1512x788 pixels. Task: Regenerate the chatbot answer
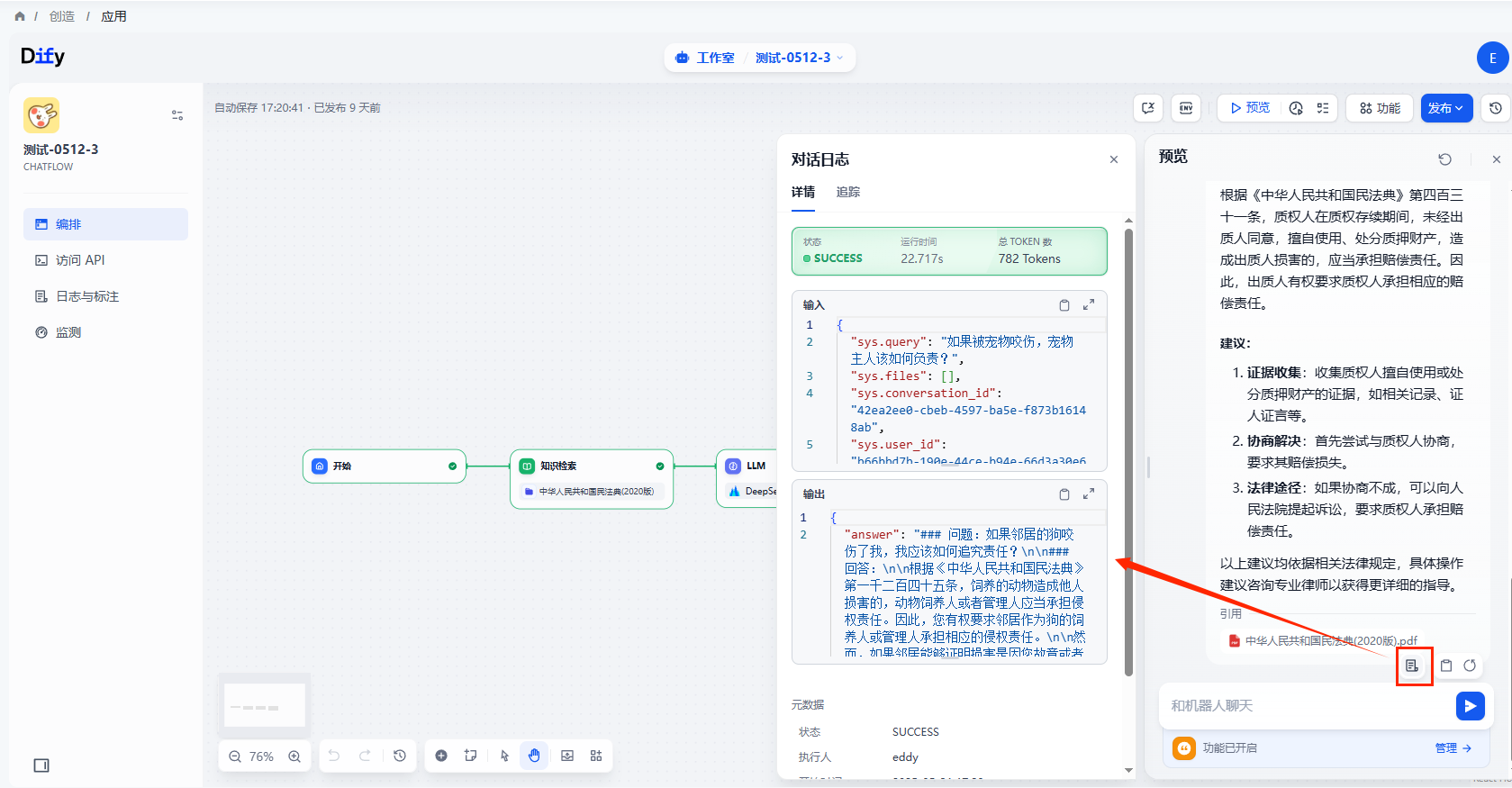[x=1470, y=666]
